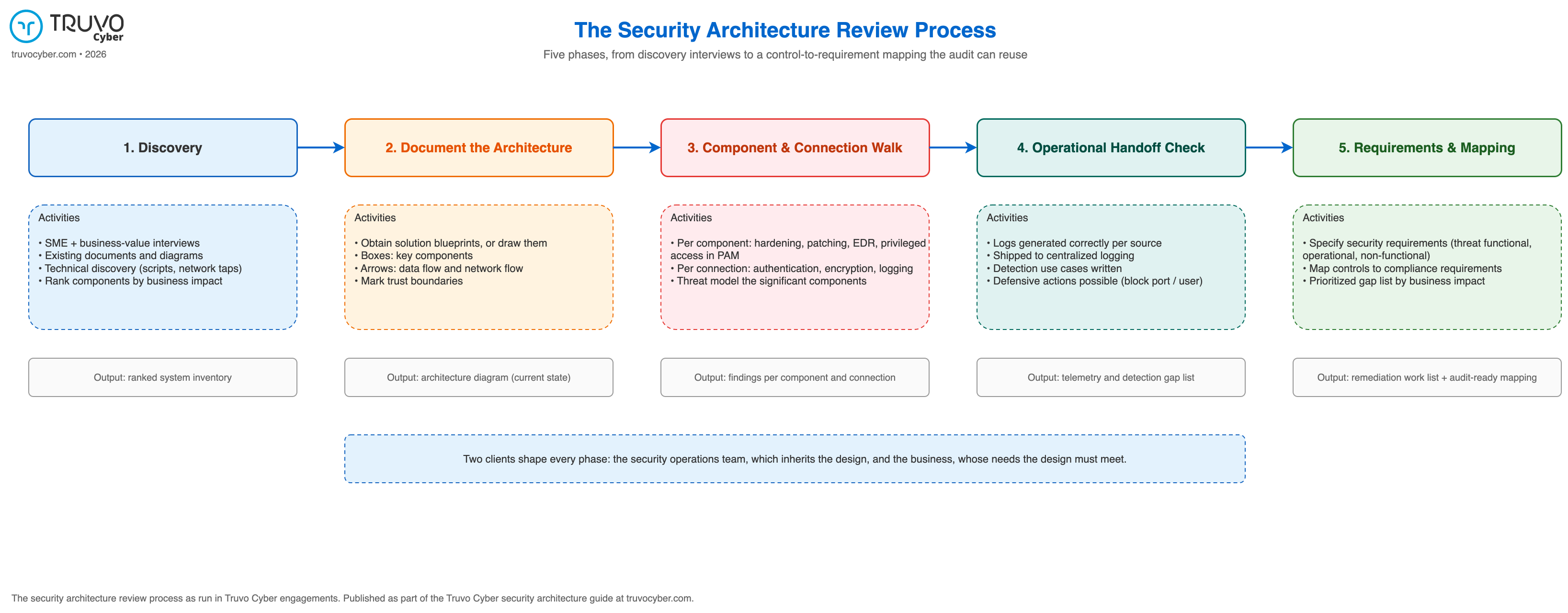The image size is (1568, 613).
Task: Click 'Map controls to compliance requirements'
Action: pyautogui.click(x=1402, y=269)
